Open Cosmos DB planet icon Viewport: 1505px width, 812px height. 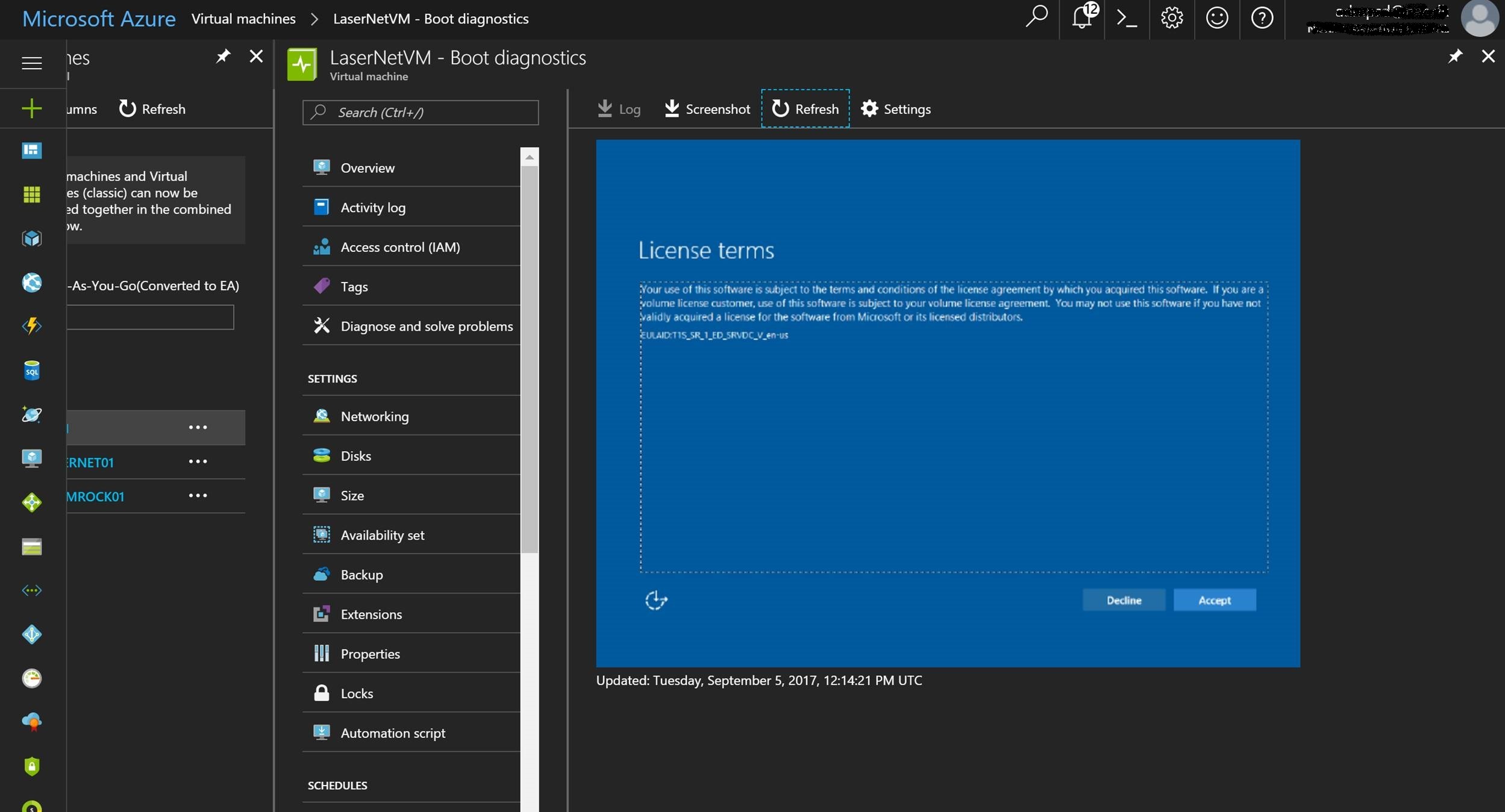pyautogui.click(x=32, y=414)
